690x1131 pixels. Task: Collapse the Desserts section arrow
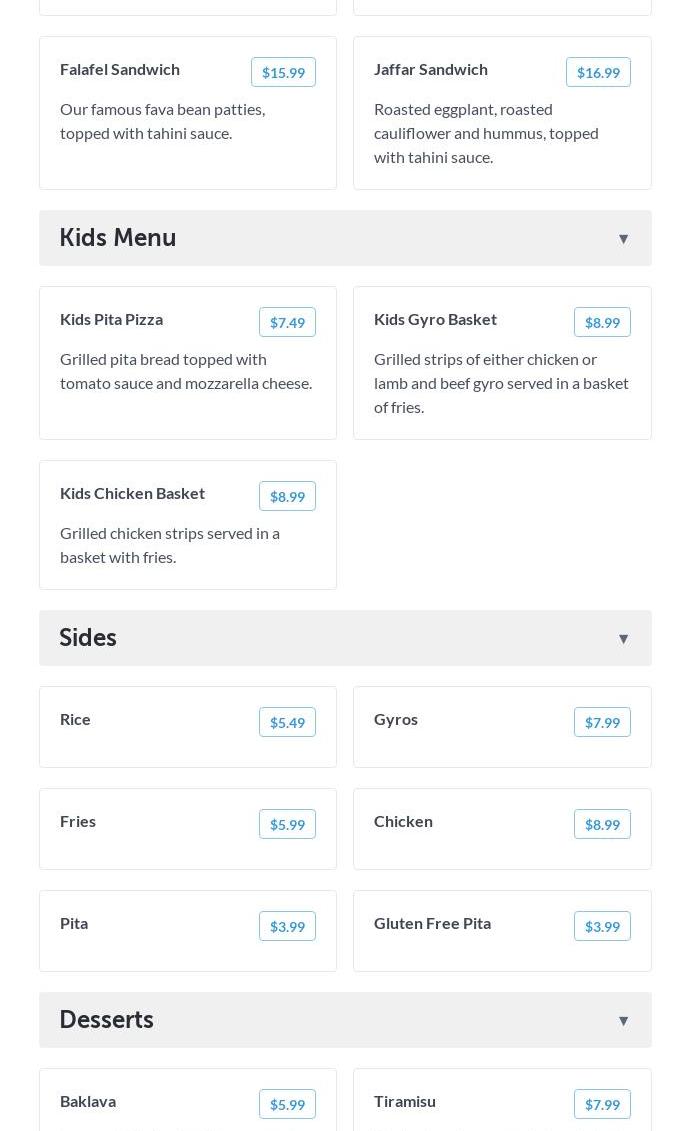click(x=623, y=1021)
